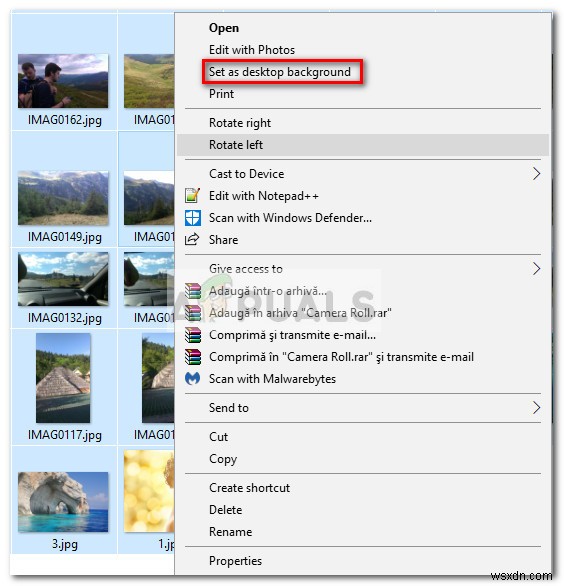Click the 3.jpg file name

pos(65,544)
